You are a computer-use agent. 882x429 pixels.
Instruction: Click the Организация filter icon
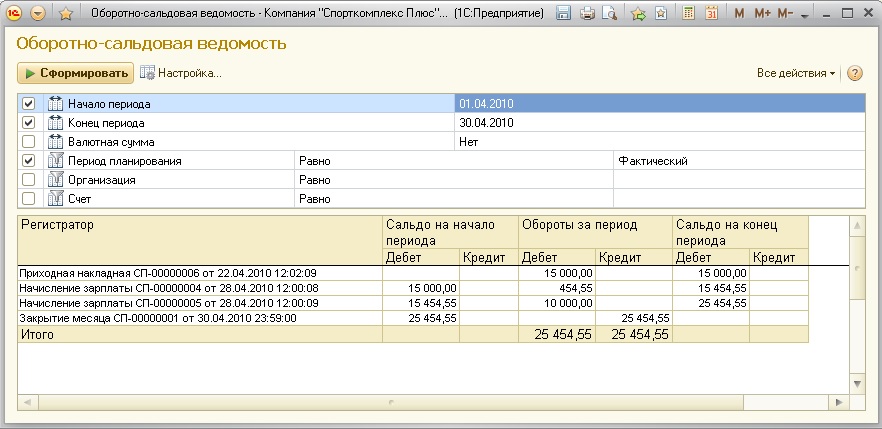coord(56,180)
